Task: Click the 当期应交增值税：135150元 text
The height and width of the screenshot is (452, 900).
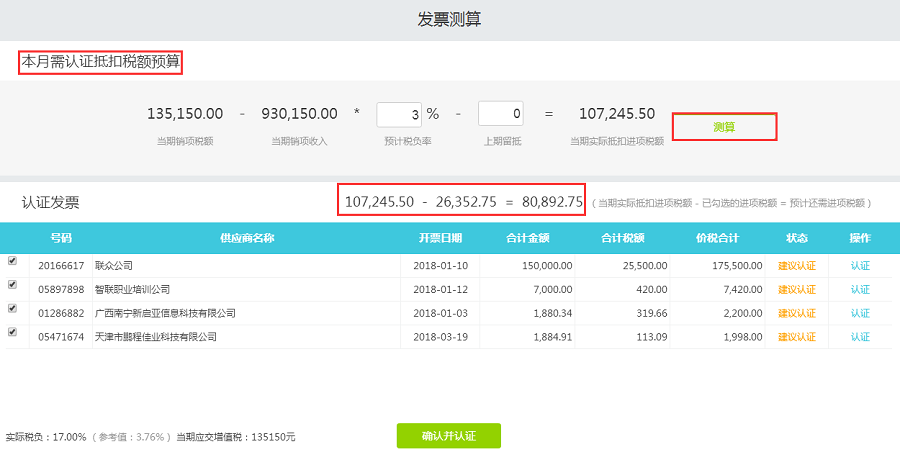Action: coord(236,437)
